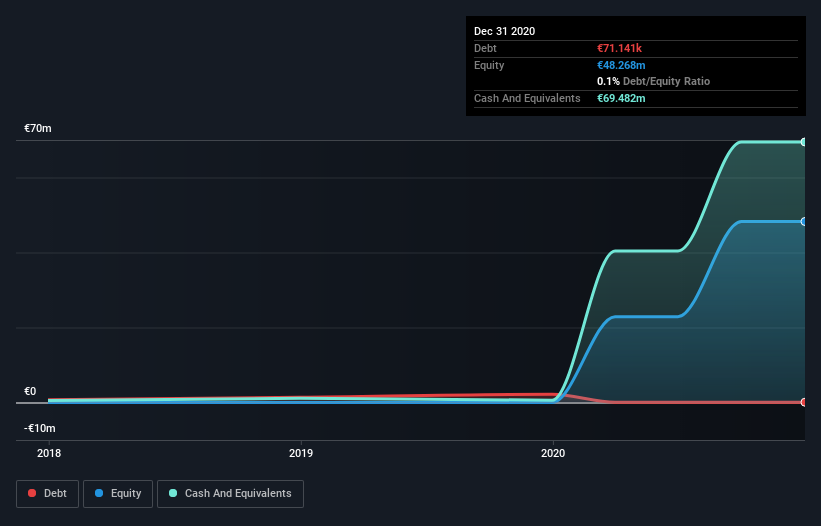
Task: Click Cash And Equivalents tooltip label
Action: [527, 98]
